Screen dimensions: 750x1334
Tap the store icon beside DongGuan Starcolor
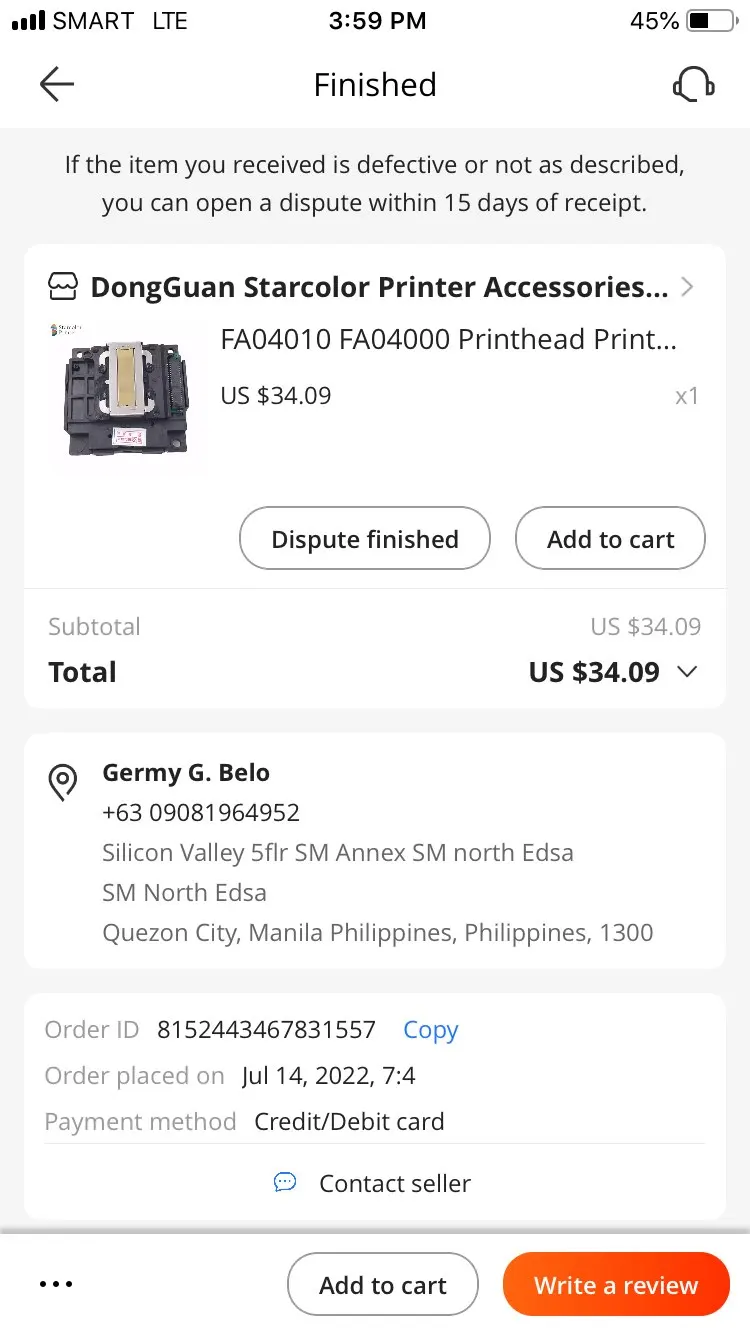(63, 288)
